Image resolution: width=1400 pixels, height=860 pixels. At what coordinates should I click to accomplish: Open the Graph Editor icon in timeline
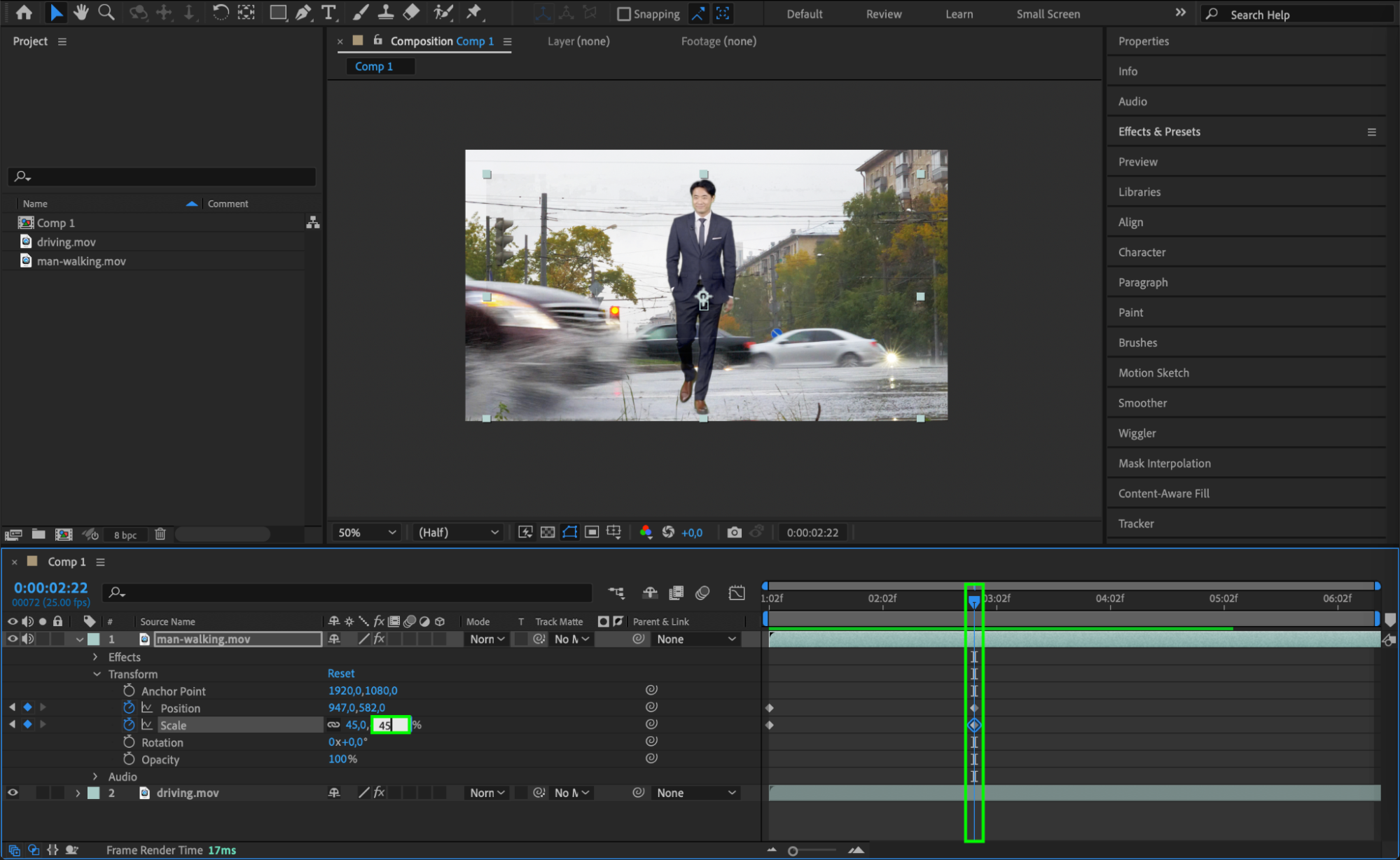[x=736, y=593]
